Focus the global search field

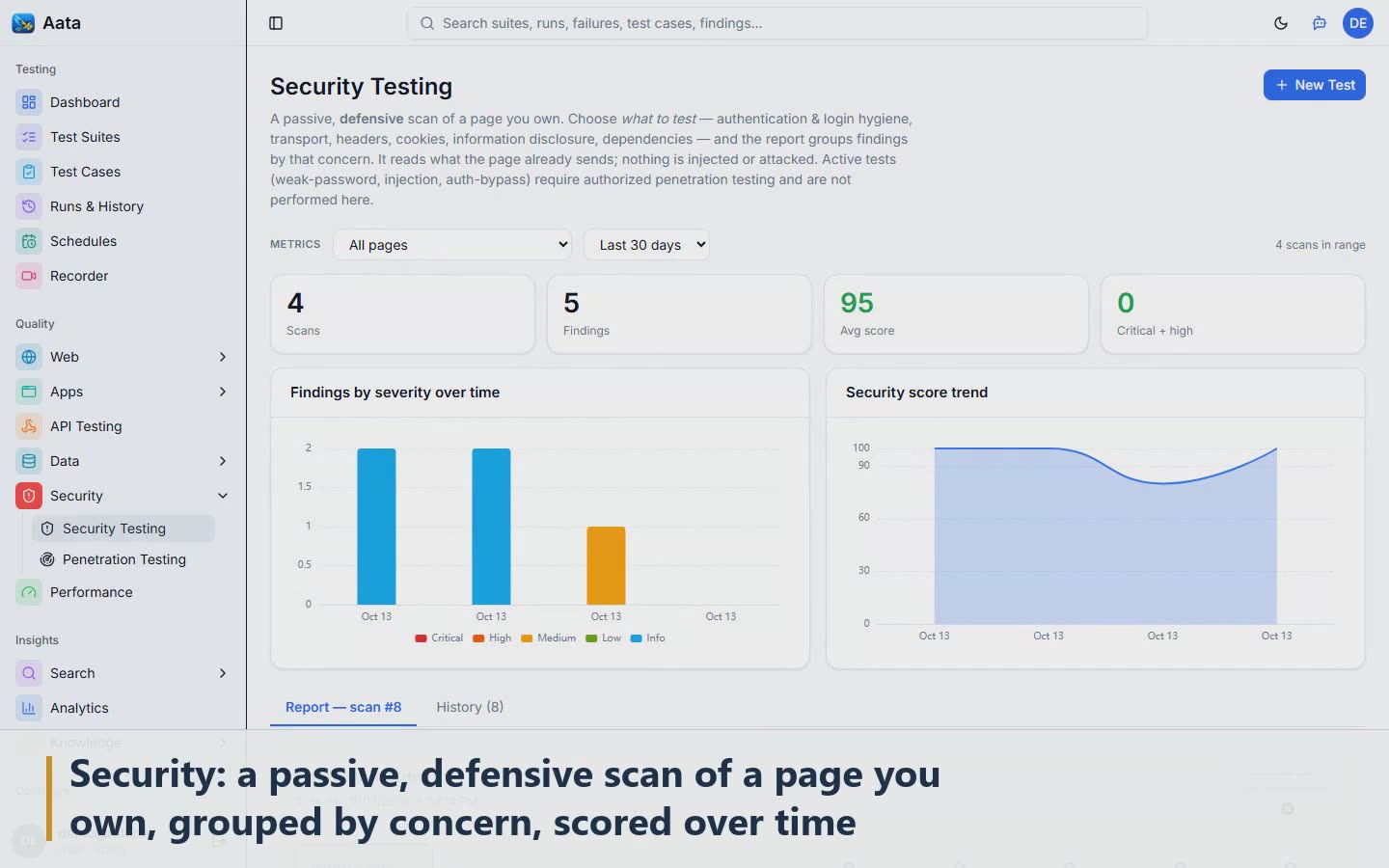(x=777, y=23)
